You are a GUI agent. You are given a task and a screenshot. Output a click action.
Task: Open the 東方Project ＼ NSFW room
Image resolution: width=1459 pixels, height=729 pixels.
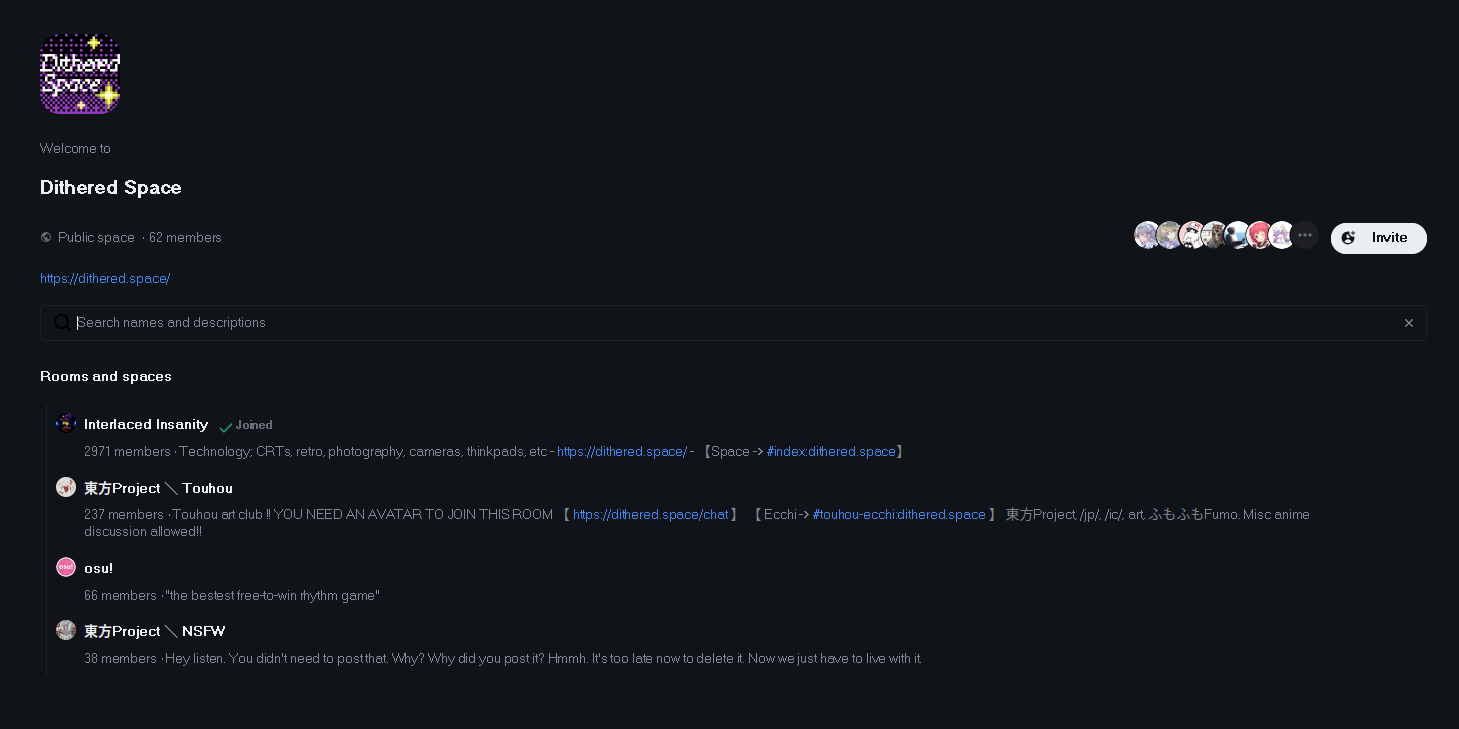coord(155,632)
